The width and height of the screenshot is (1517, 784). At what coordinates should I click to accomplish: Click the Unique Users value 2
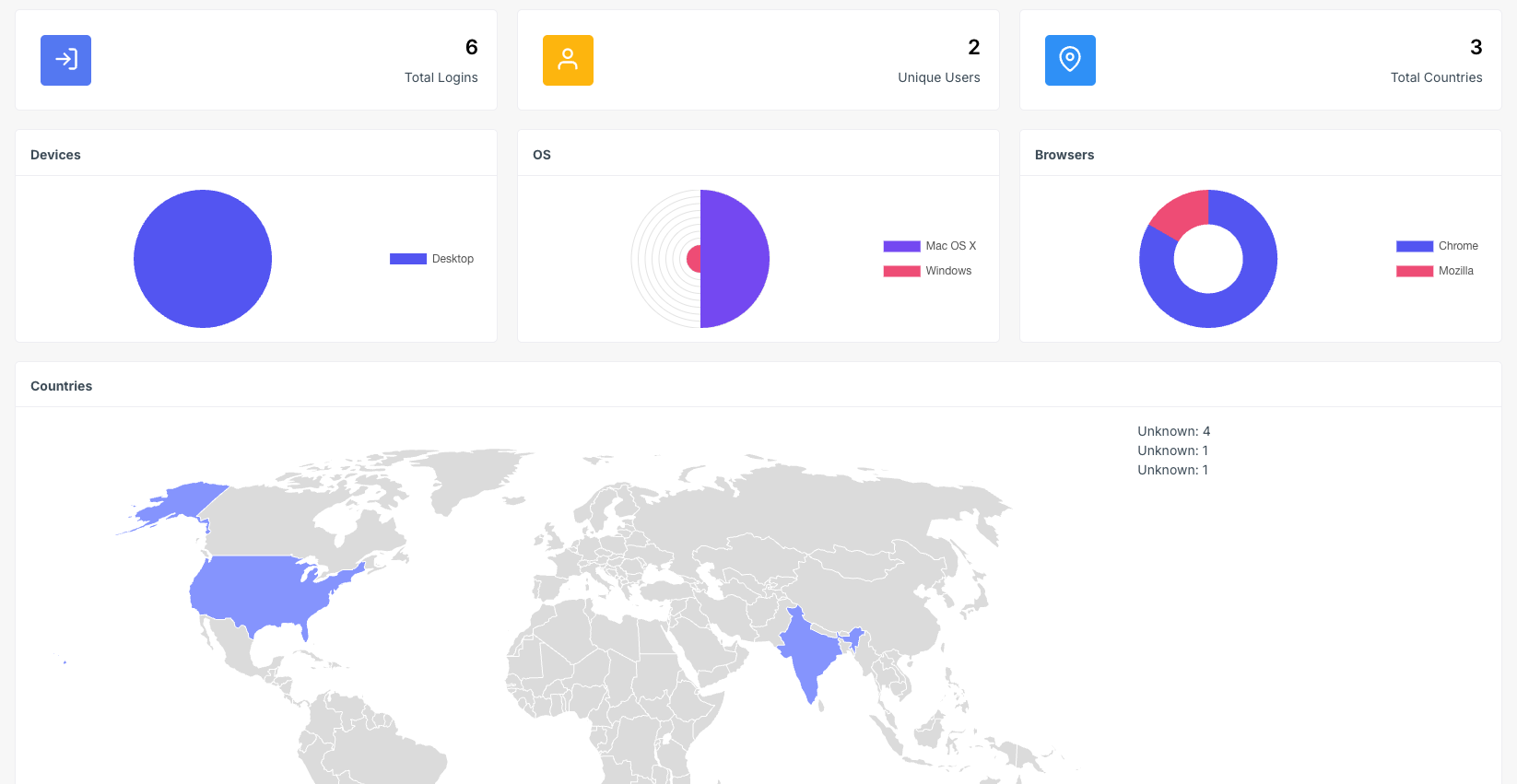coord(974,47)
